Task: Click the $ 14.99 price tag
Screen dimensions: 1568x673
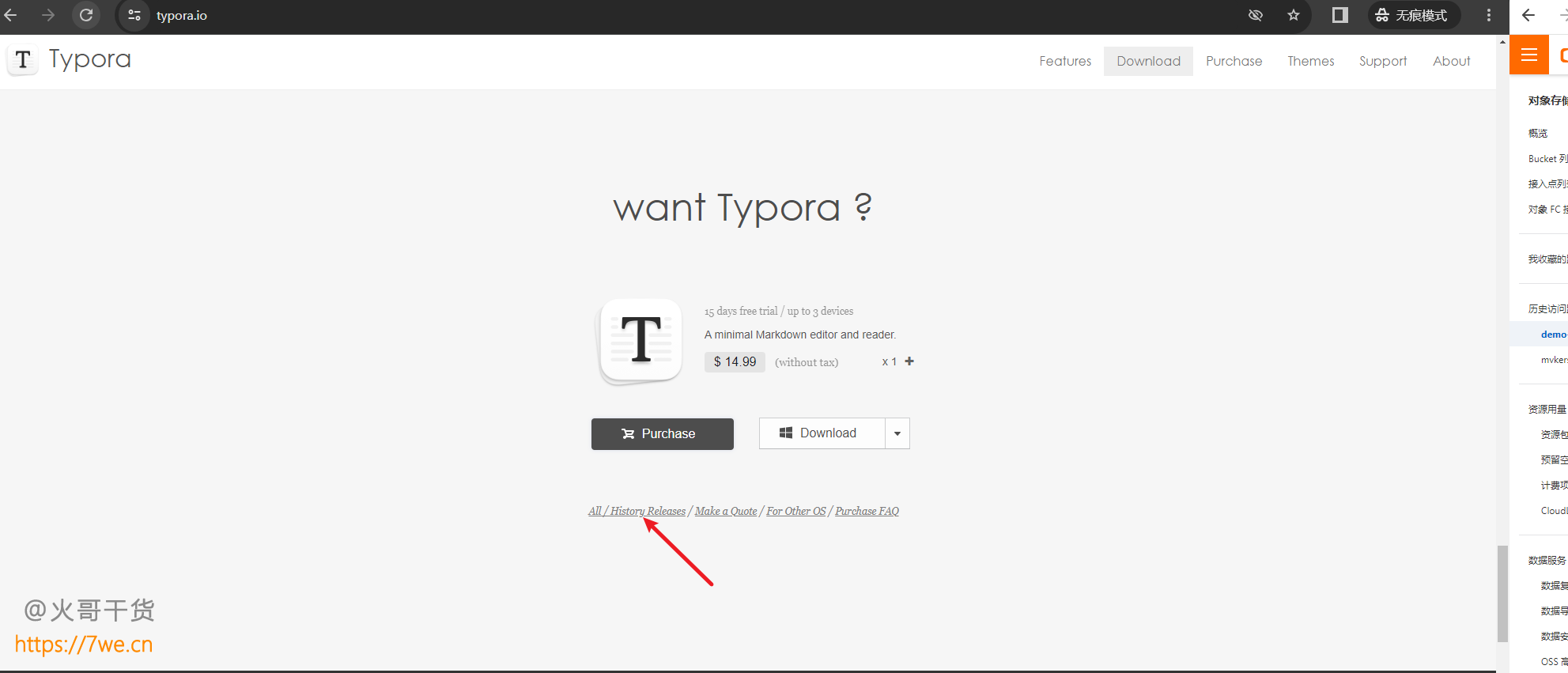Action: 735,361
